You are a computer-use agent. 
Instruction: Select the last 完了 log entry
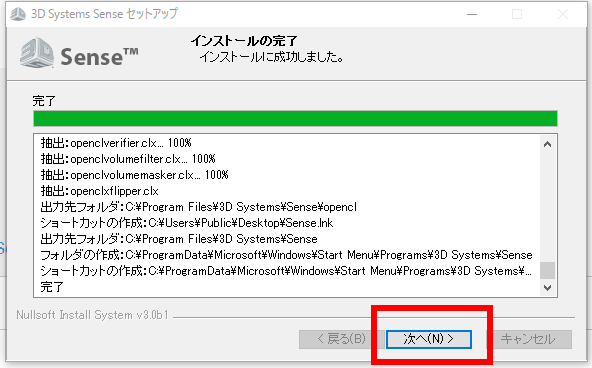click(x=52, y=287)
